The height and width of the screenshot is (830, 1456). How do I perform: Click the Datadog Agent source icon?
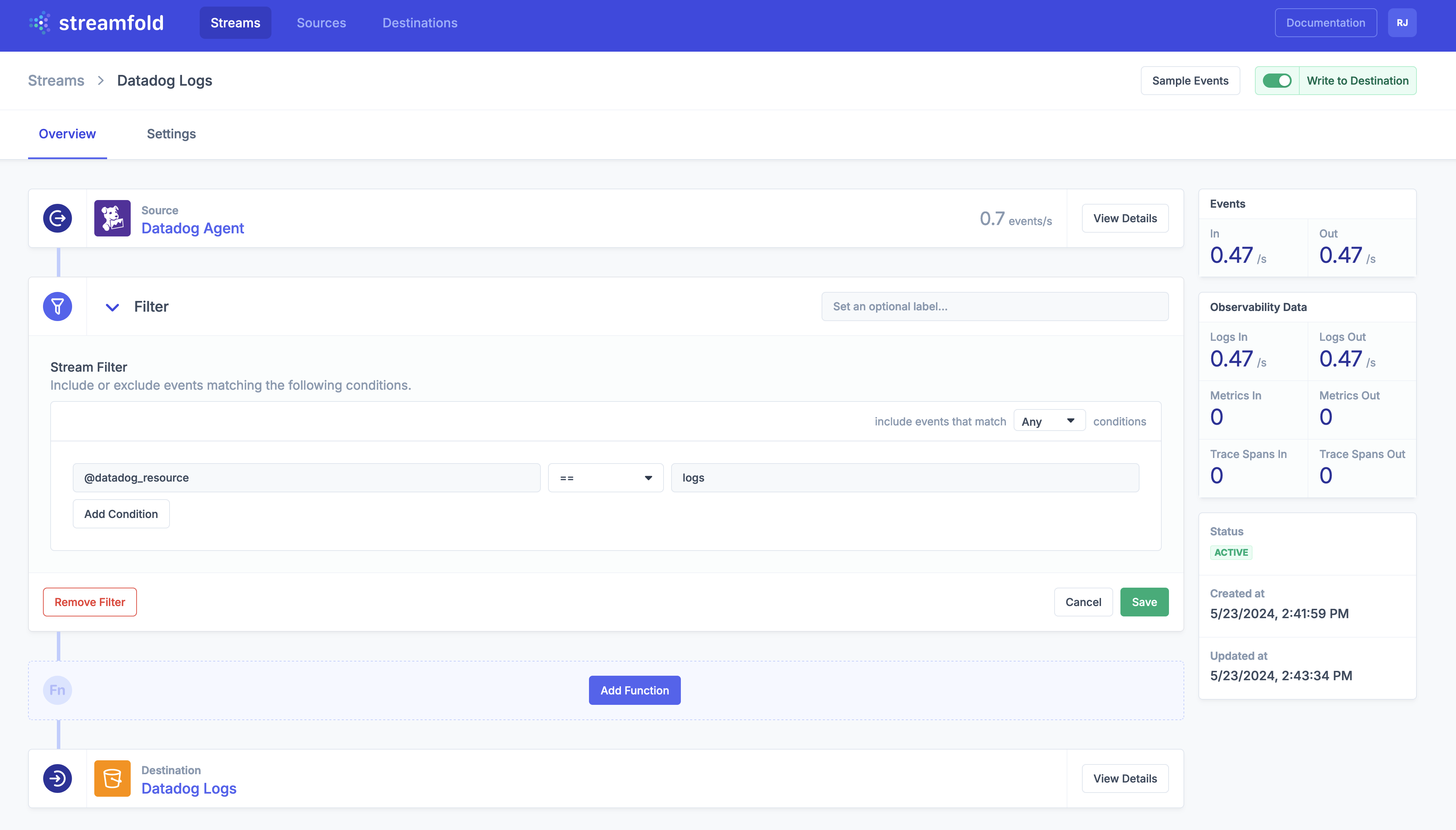112,219
